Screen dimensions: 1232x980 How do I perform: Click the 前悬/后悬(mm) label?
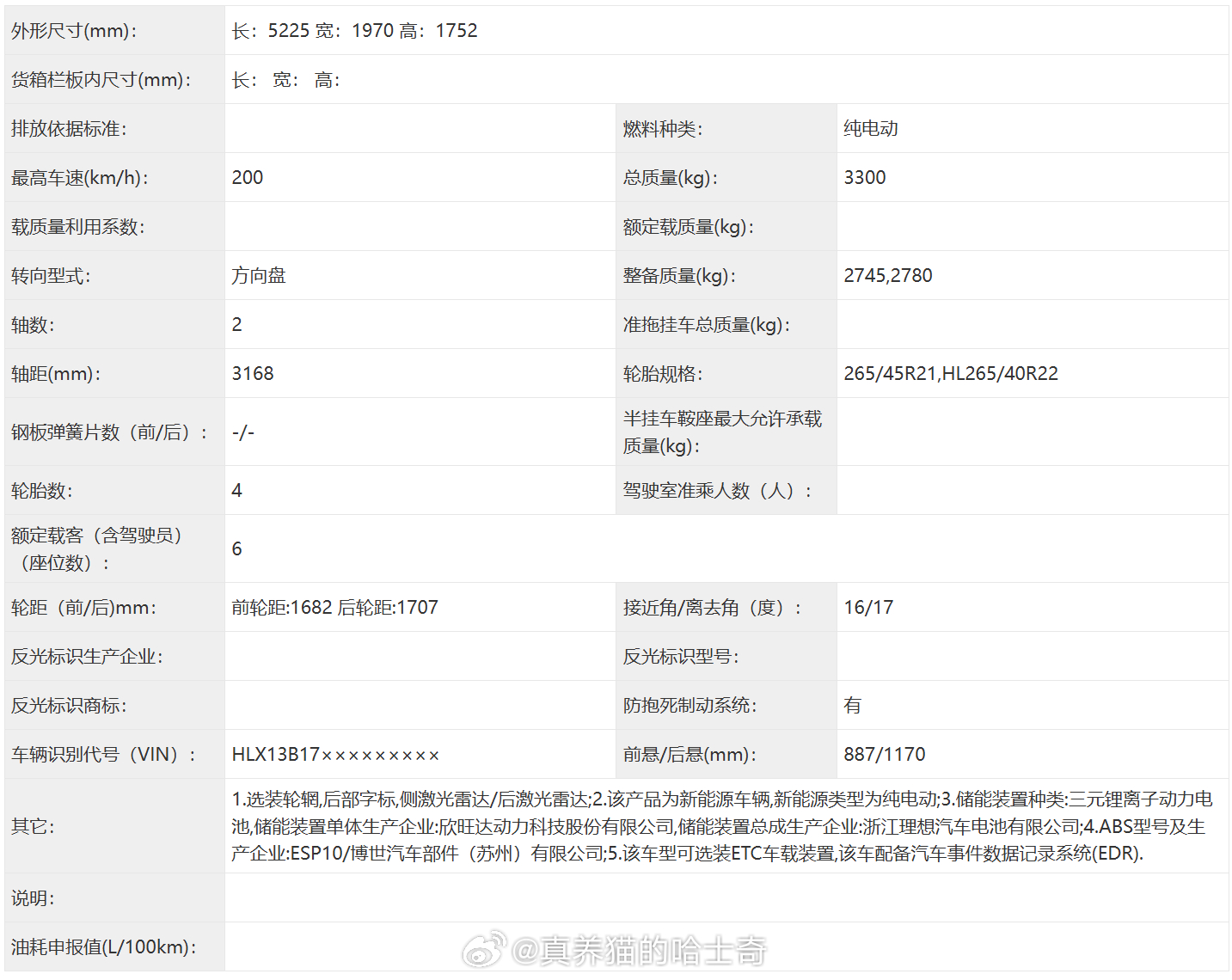[690, 755]
